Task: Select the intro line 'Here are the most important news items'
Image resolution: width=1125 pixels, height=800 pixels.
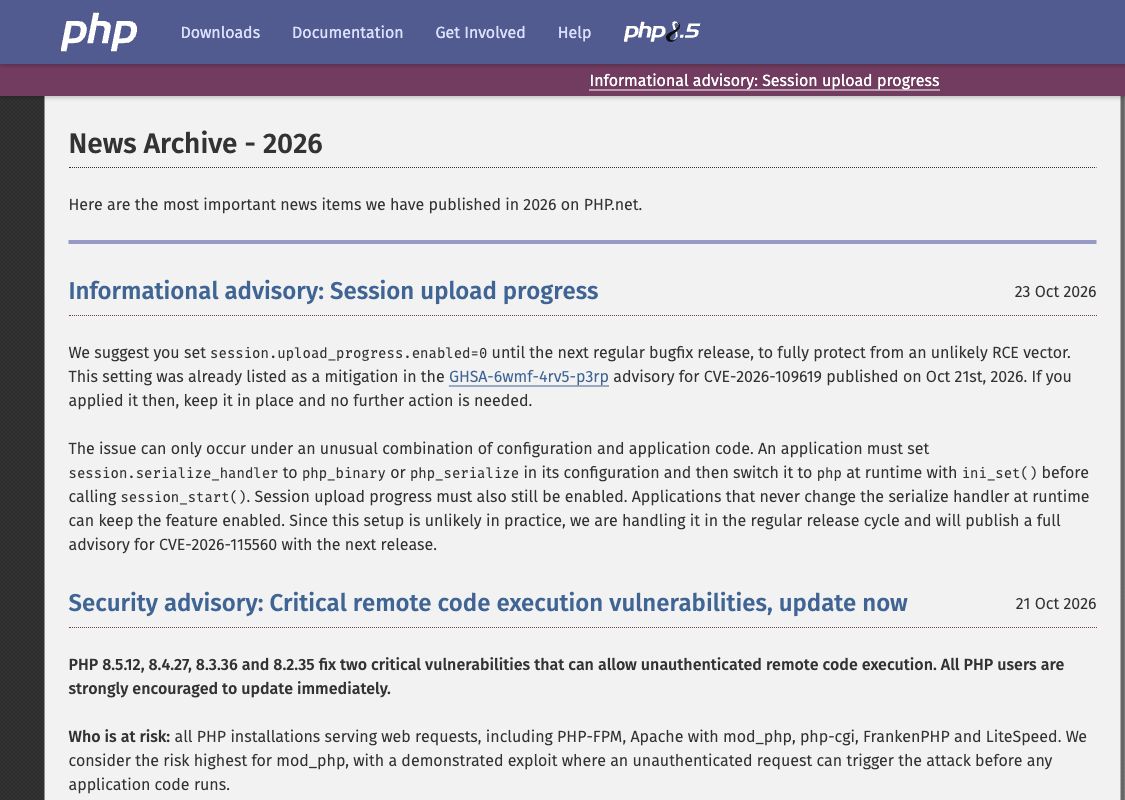Action: point(215,204)
